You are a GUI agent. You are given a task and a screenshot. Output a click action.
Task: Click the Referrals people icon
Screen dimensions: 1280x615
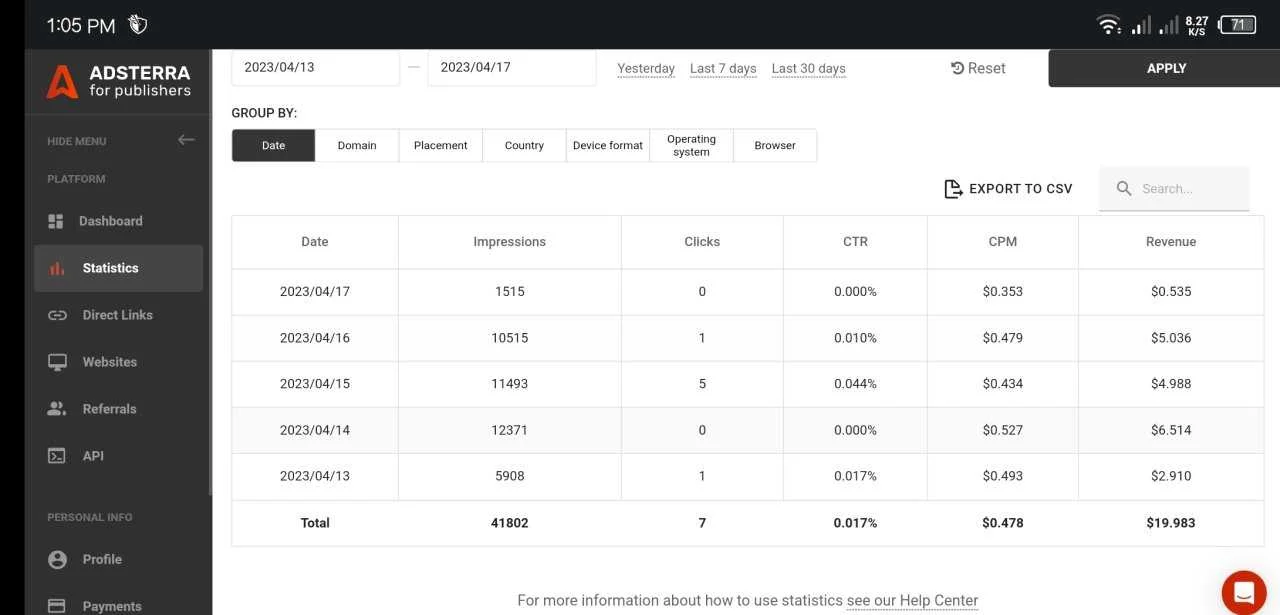57,409
